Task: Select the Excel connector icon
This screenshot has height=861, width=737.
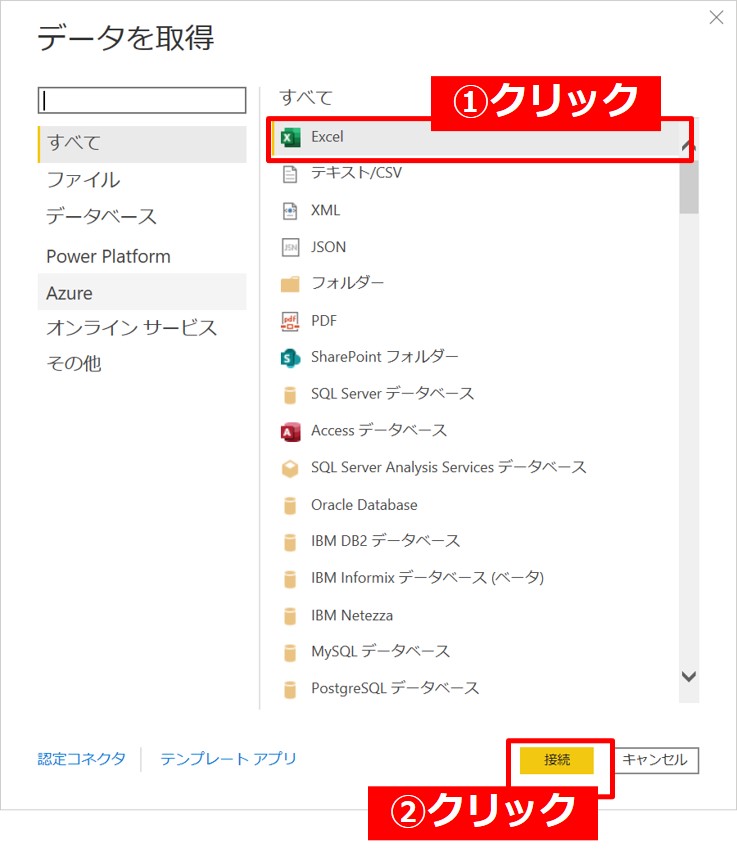Action: tap(290, 137)
